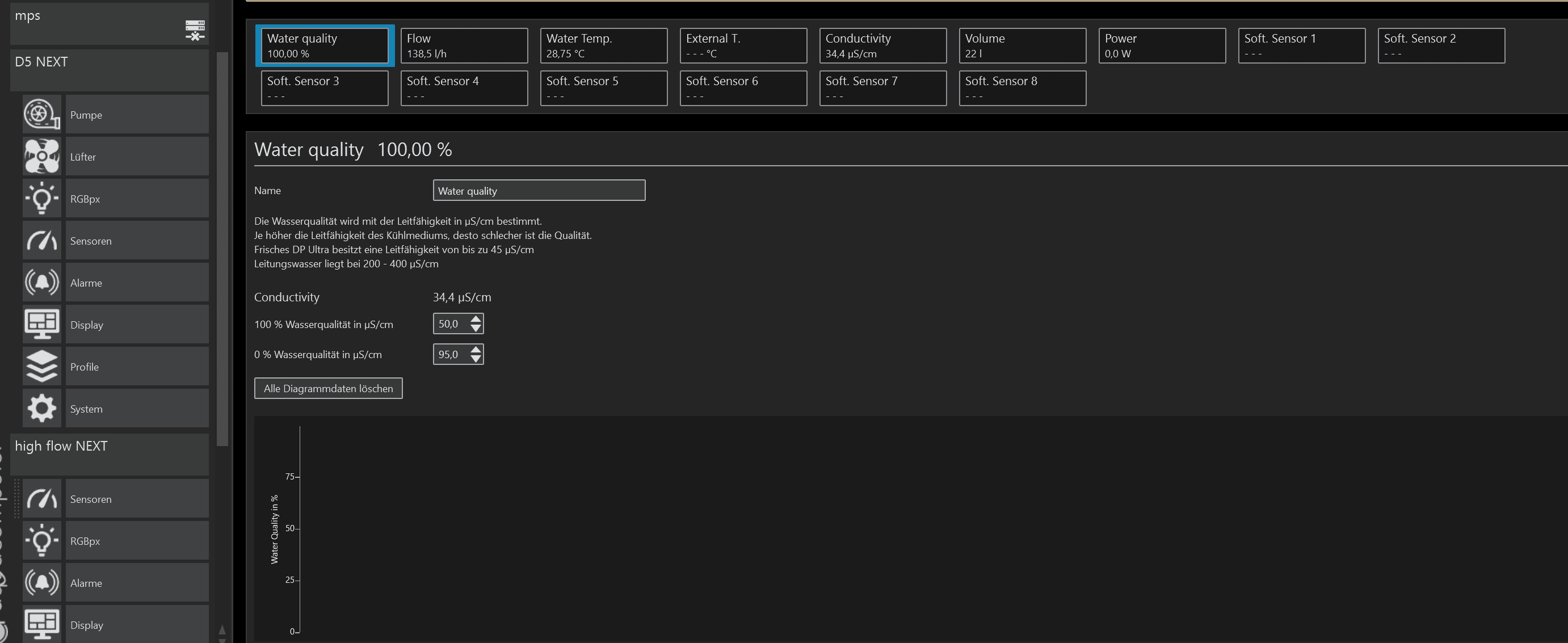Collapse the high flow NEXT device header
Image resolution: width=1568 pixels, height=643 pixels.
pyautogui.click(x=110, y=454)
